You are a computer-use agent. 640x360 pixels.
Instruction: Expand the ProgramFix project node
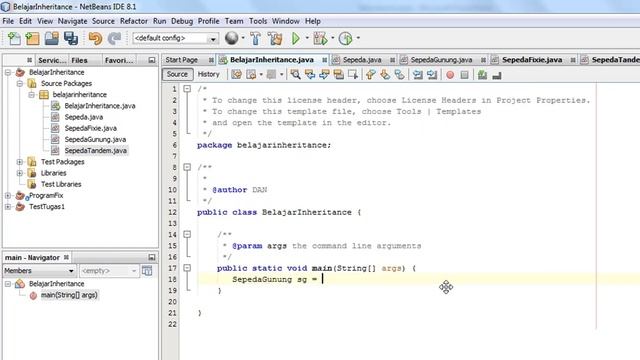pyautogui.click(x=8, y=196)
